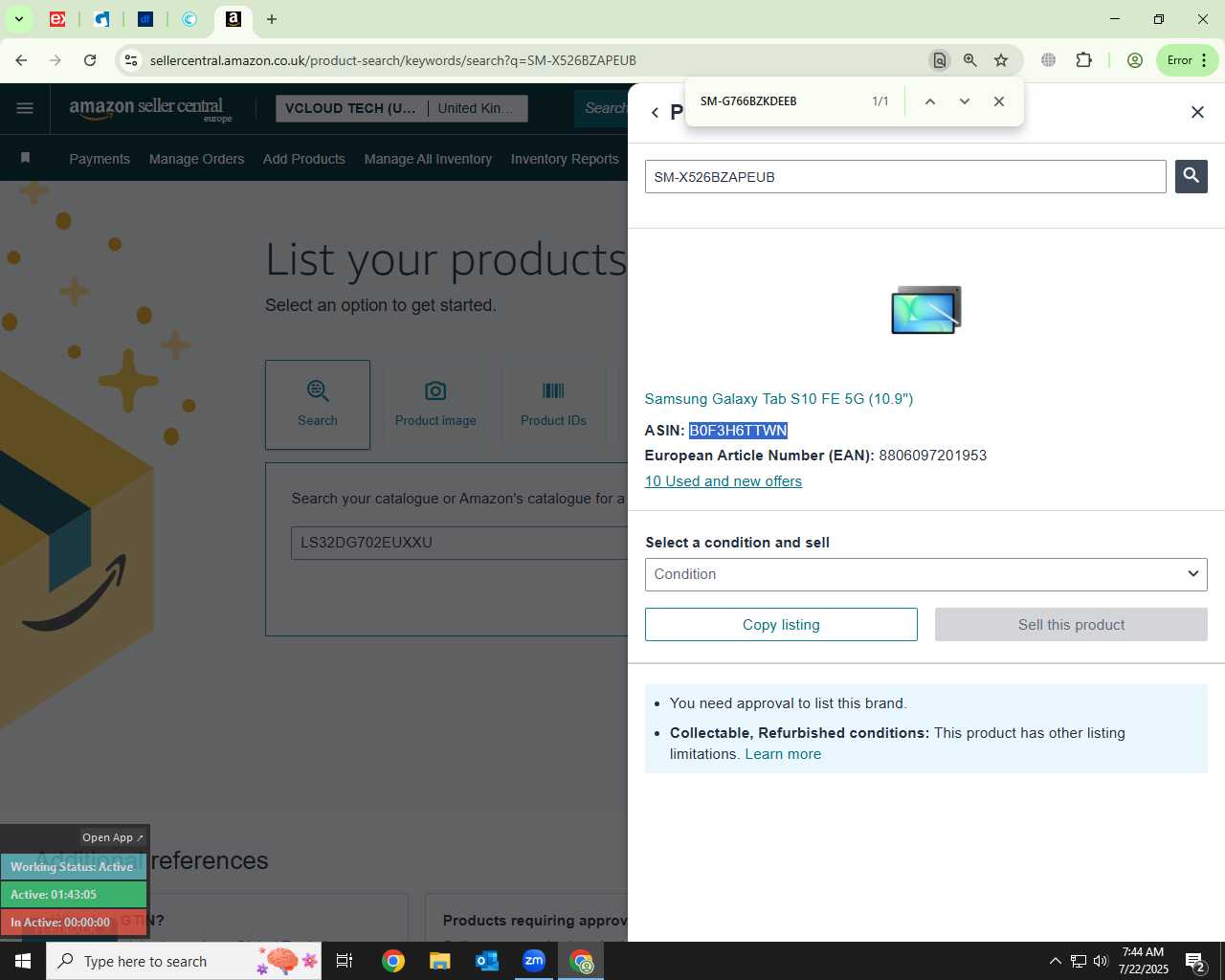
Task: Bookmark this page with the star icon
Action: point(1001,60)
